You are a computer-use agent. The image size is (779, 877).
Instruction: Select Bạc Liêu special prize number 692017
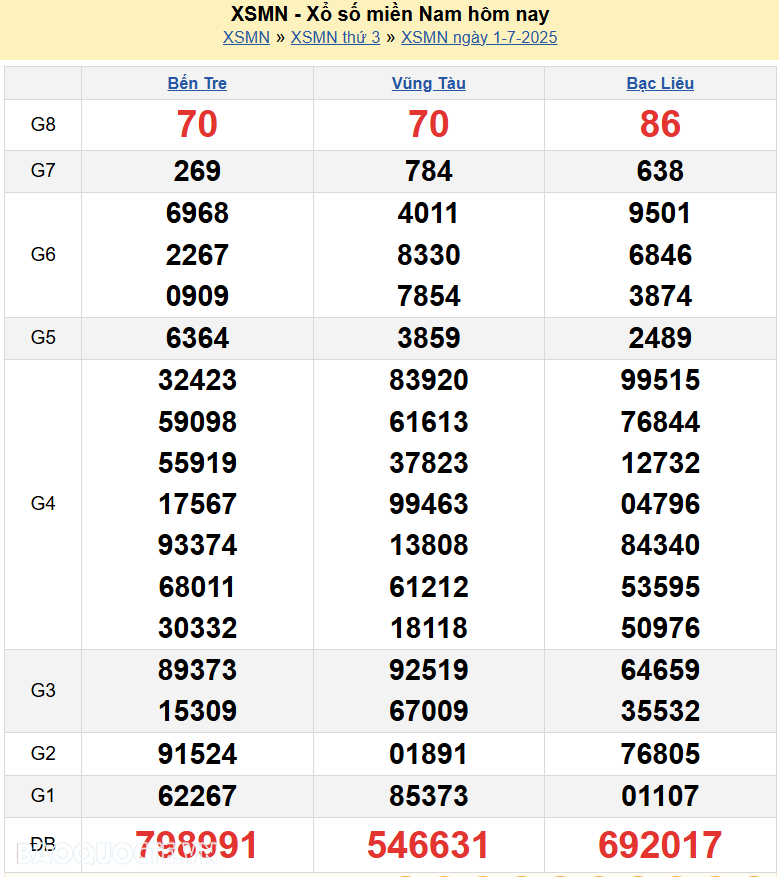coord(660,845)
